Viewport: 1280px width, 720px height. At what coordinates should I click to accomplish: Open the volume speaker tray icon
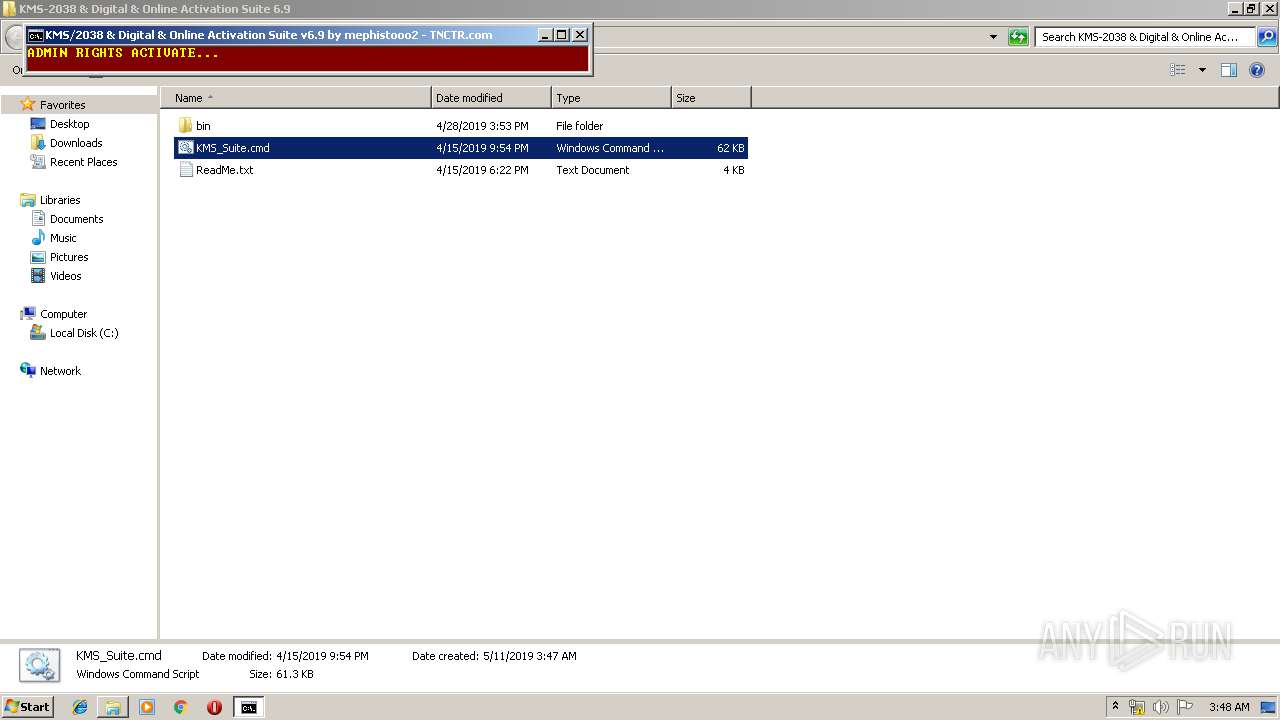tap(1161, 707)
